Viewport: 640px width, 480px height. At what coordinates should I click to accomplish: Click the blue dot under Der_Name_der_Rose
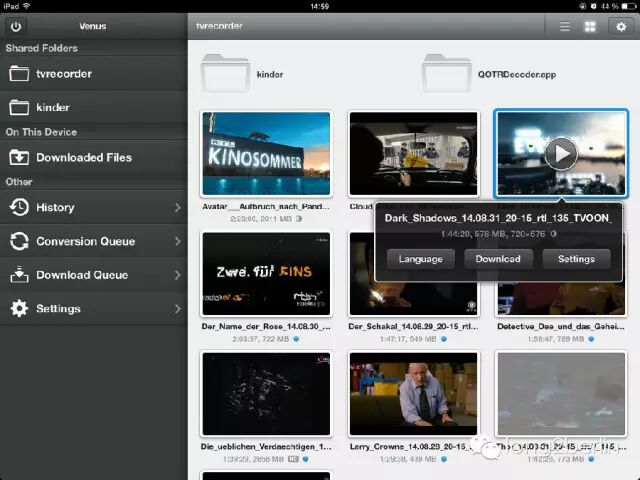296,339
